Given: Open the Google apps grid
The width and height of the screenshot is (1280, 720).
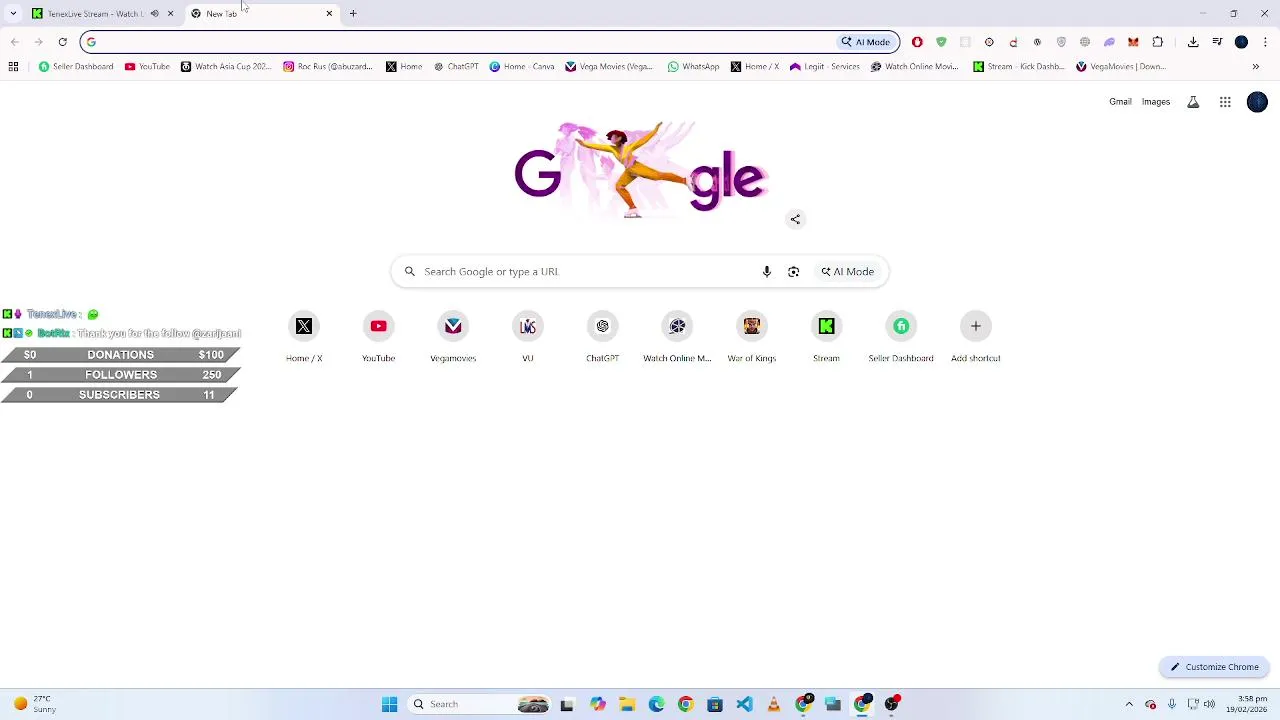Looking at the screenshot, I should pos(1225,102).
